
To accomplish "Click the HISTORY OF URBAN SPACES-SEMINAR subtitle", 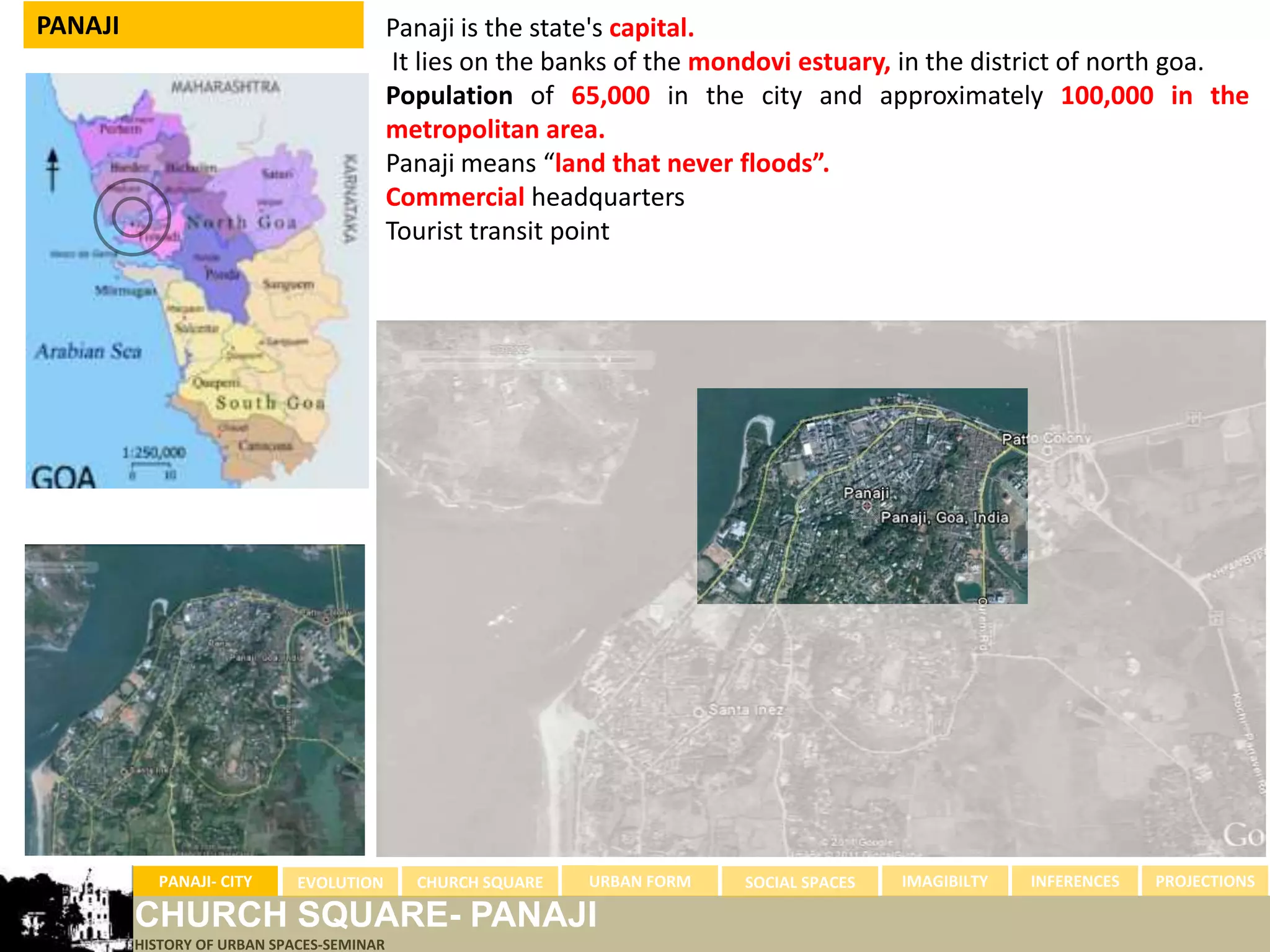I will tap(259, 944).
